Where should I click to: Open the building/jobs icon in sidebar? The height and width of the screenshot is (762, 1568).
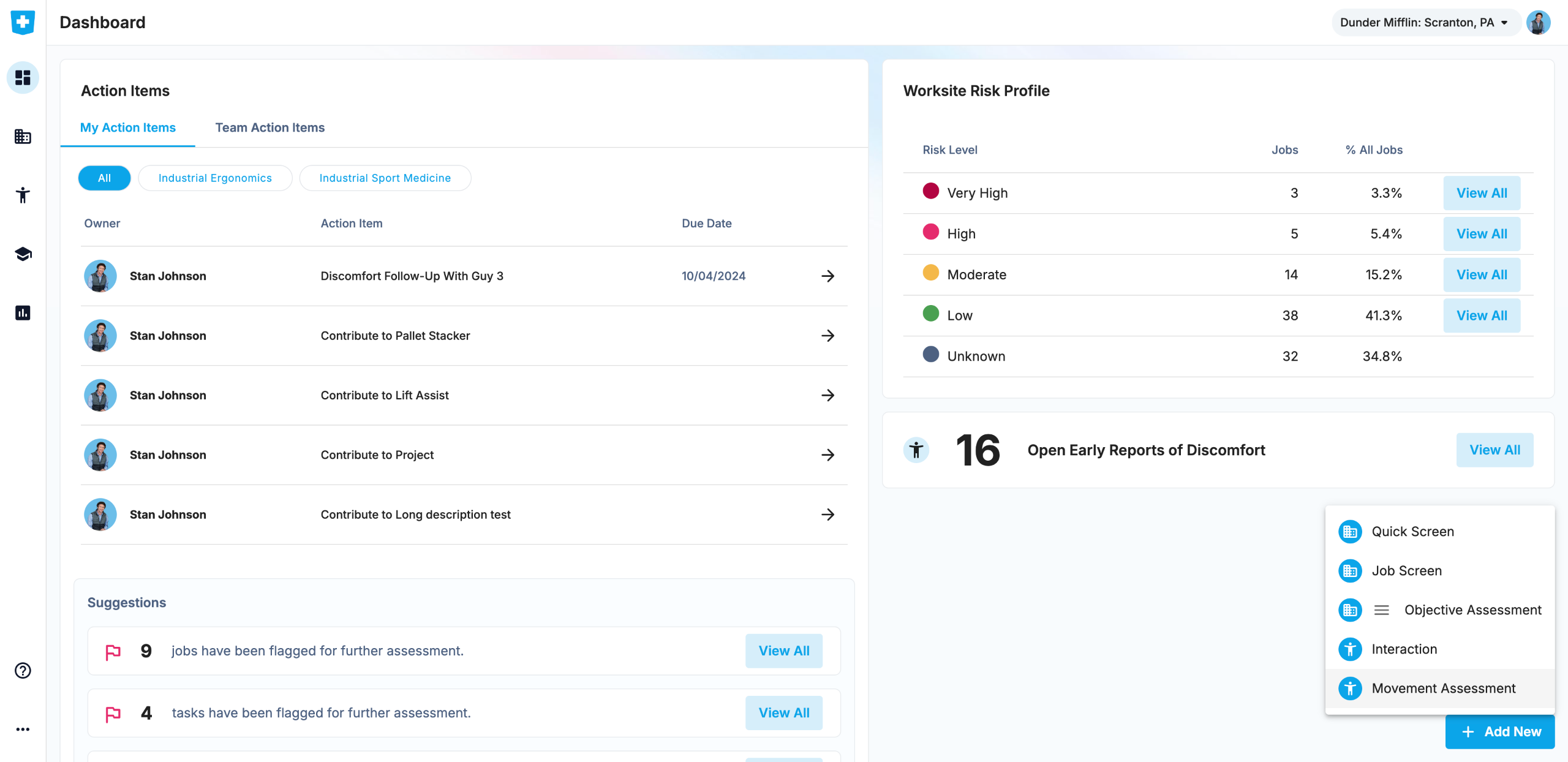23,137
